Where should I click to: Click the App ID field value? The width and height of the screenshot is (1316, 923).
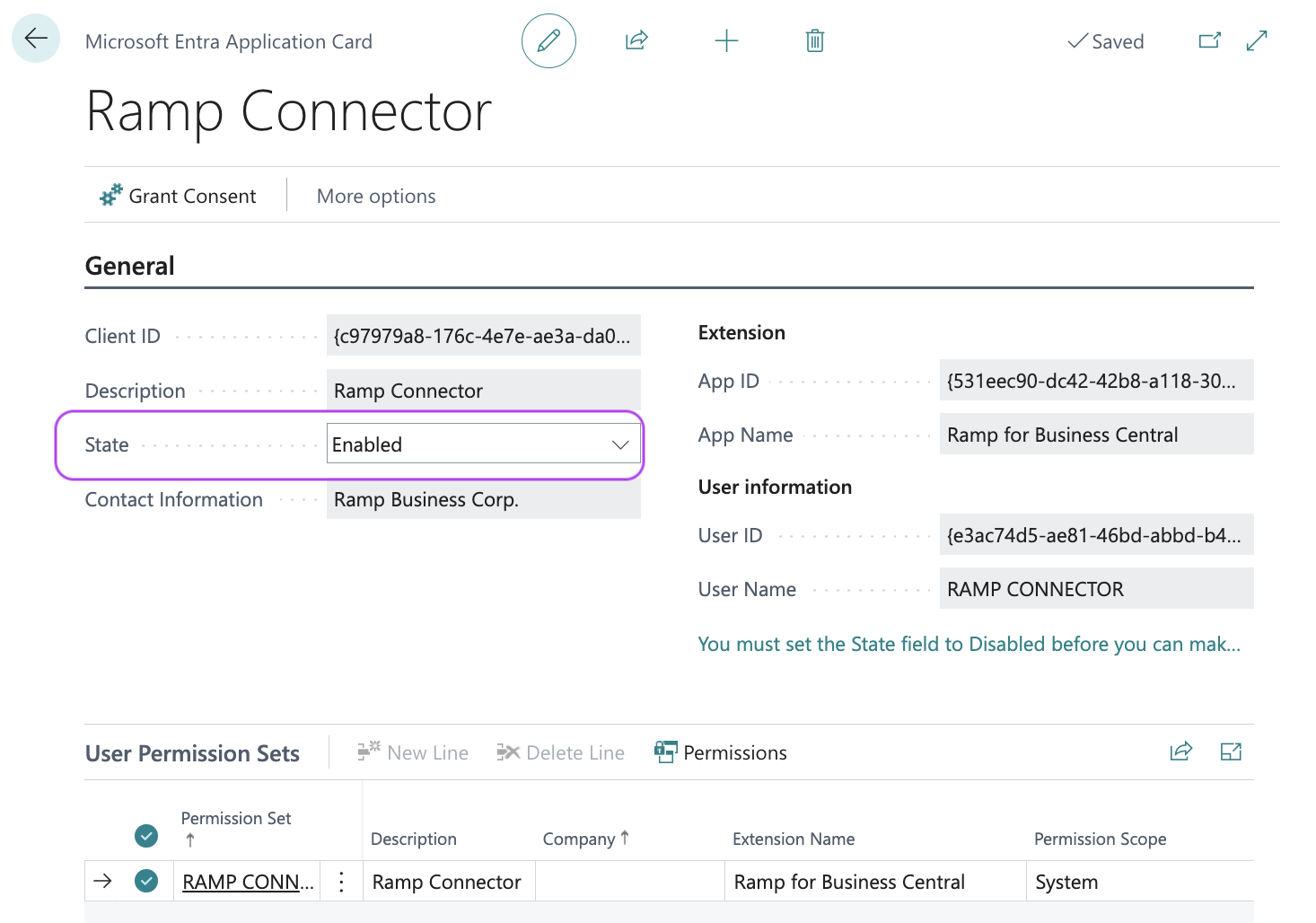click(1096, 381)
